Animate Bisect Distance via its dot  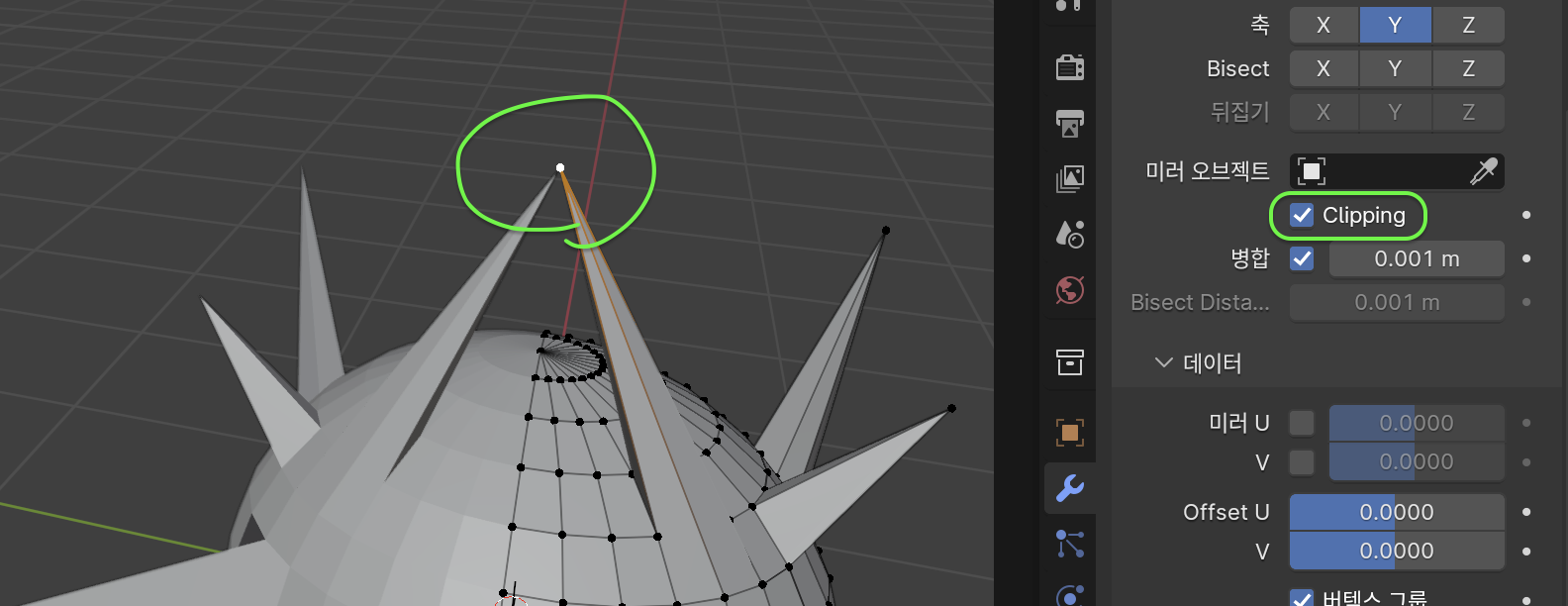(x=1526, y=302)
